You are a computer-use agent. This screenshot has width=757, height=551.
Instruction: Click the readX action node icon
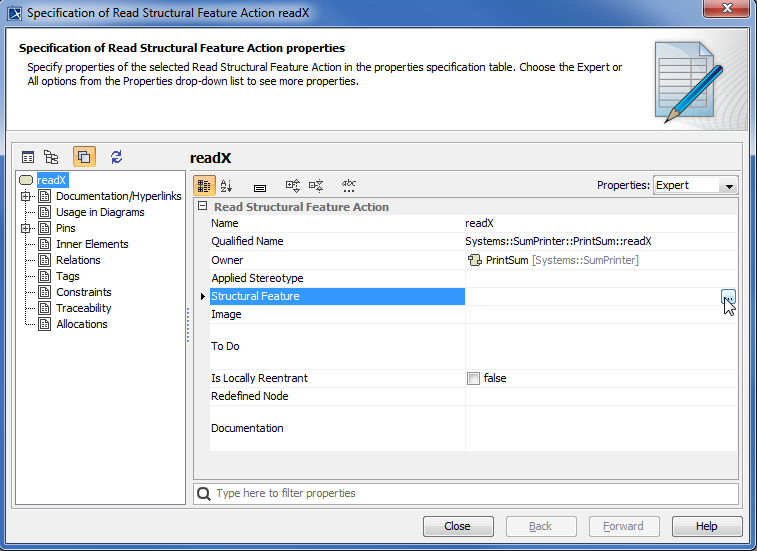[x=26, y=180]
